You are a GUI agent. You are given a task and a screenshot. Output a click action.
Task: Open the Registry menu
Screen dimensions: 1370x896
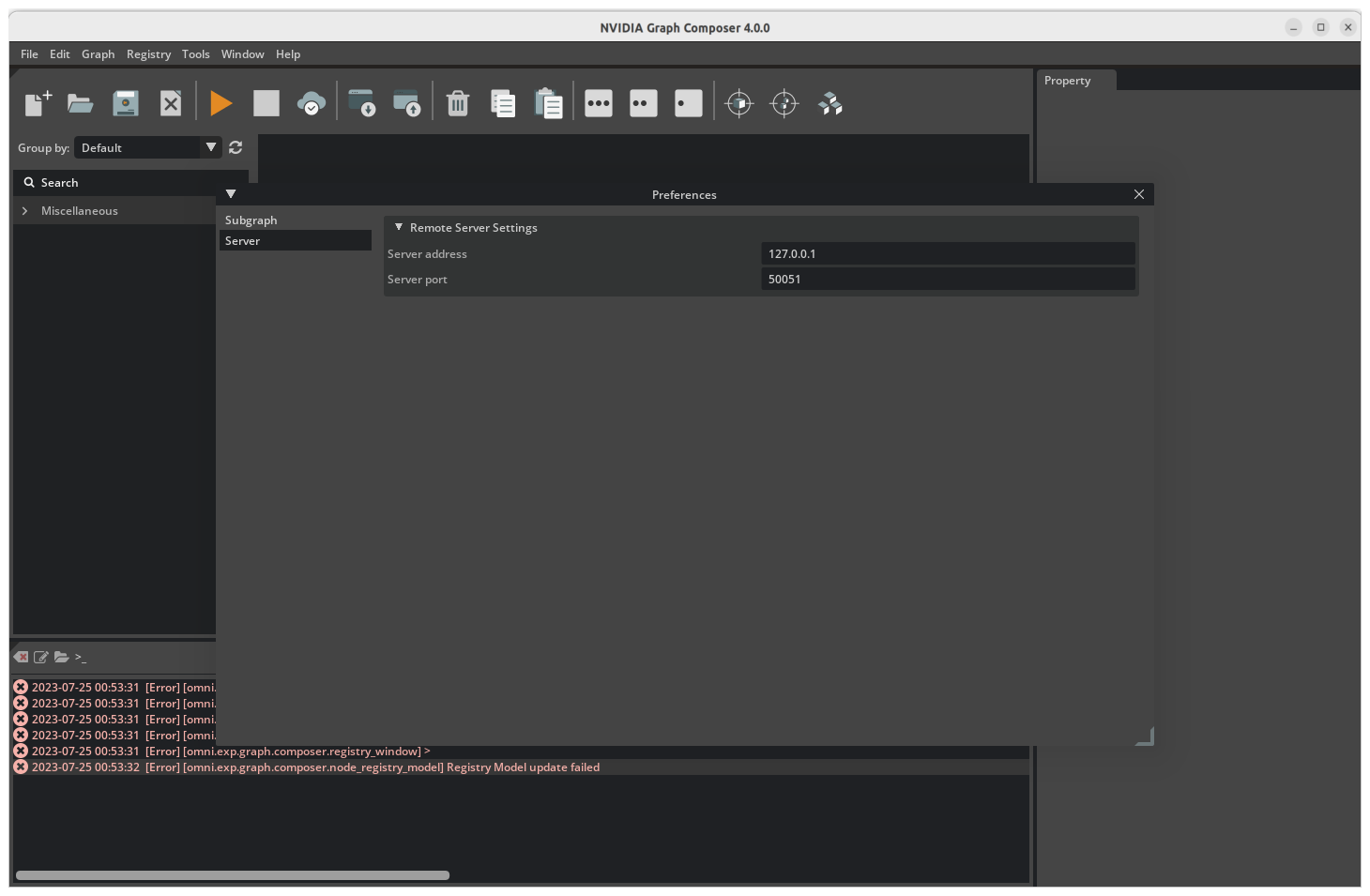(x=149, y=54)
